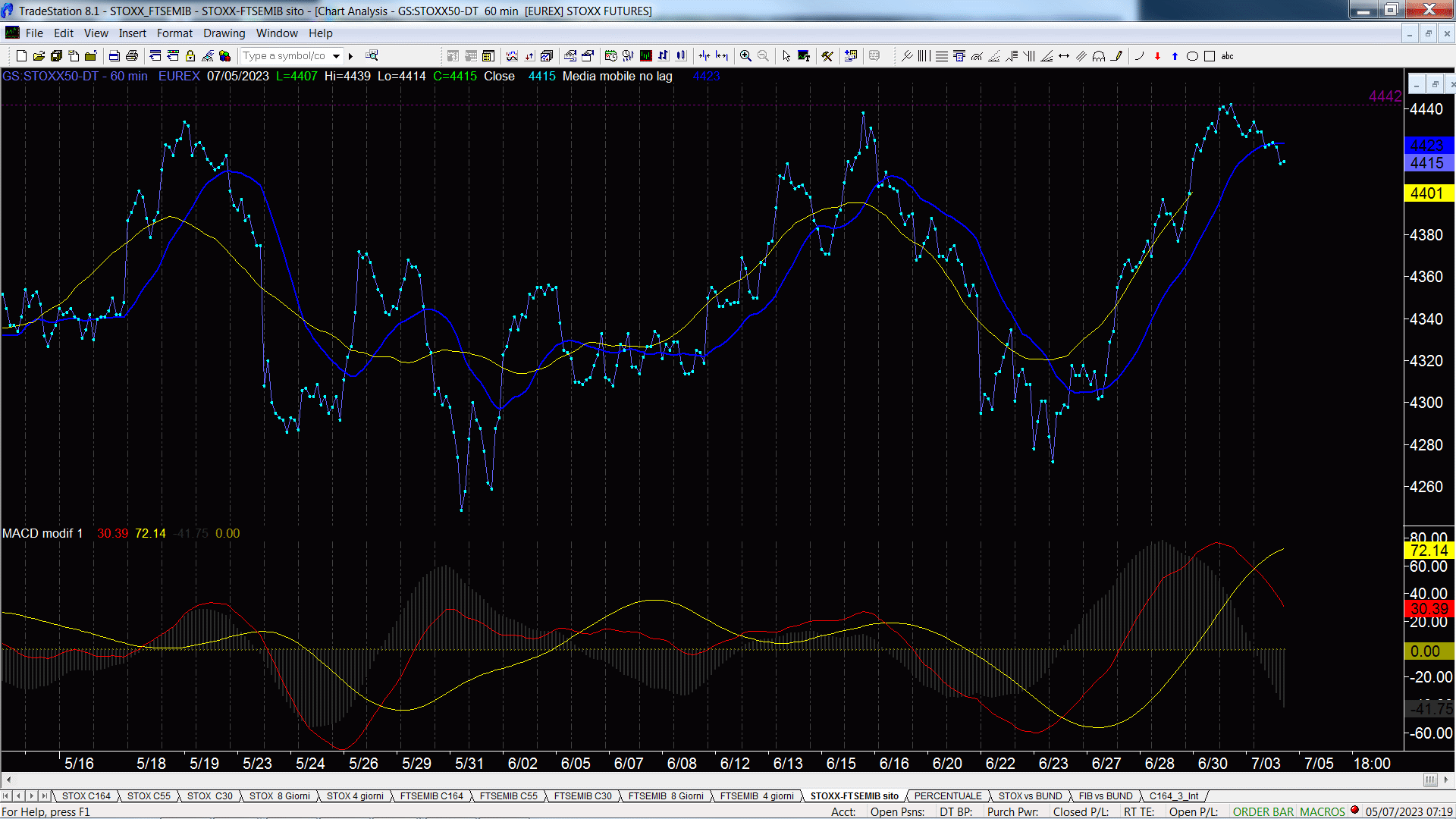Click ORDER BAR in status bar
The height and width of the screenshot is (819, 1456).
pyautogui.click(x=1263, y=811)
